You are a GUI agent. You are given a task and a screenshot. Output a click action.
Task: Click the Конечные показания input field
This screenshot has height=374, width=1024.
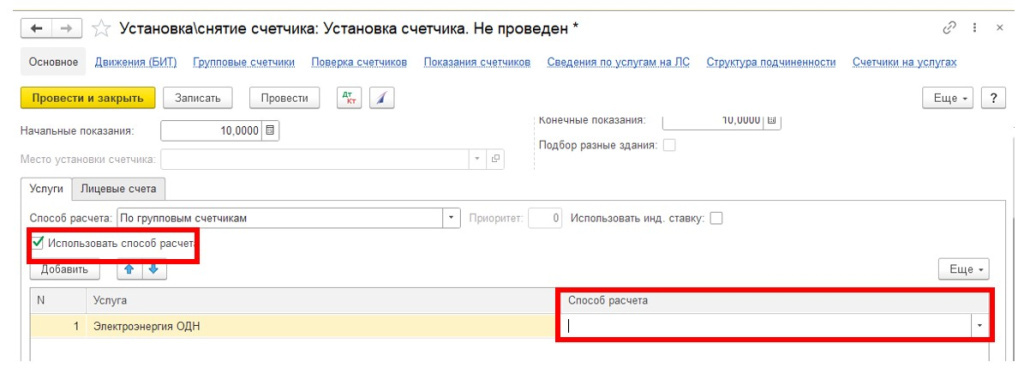713,121
